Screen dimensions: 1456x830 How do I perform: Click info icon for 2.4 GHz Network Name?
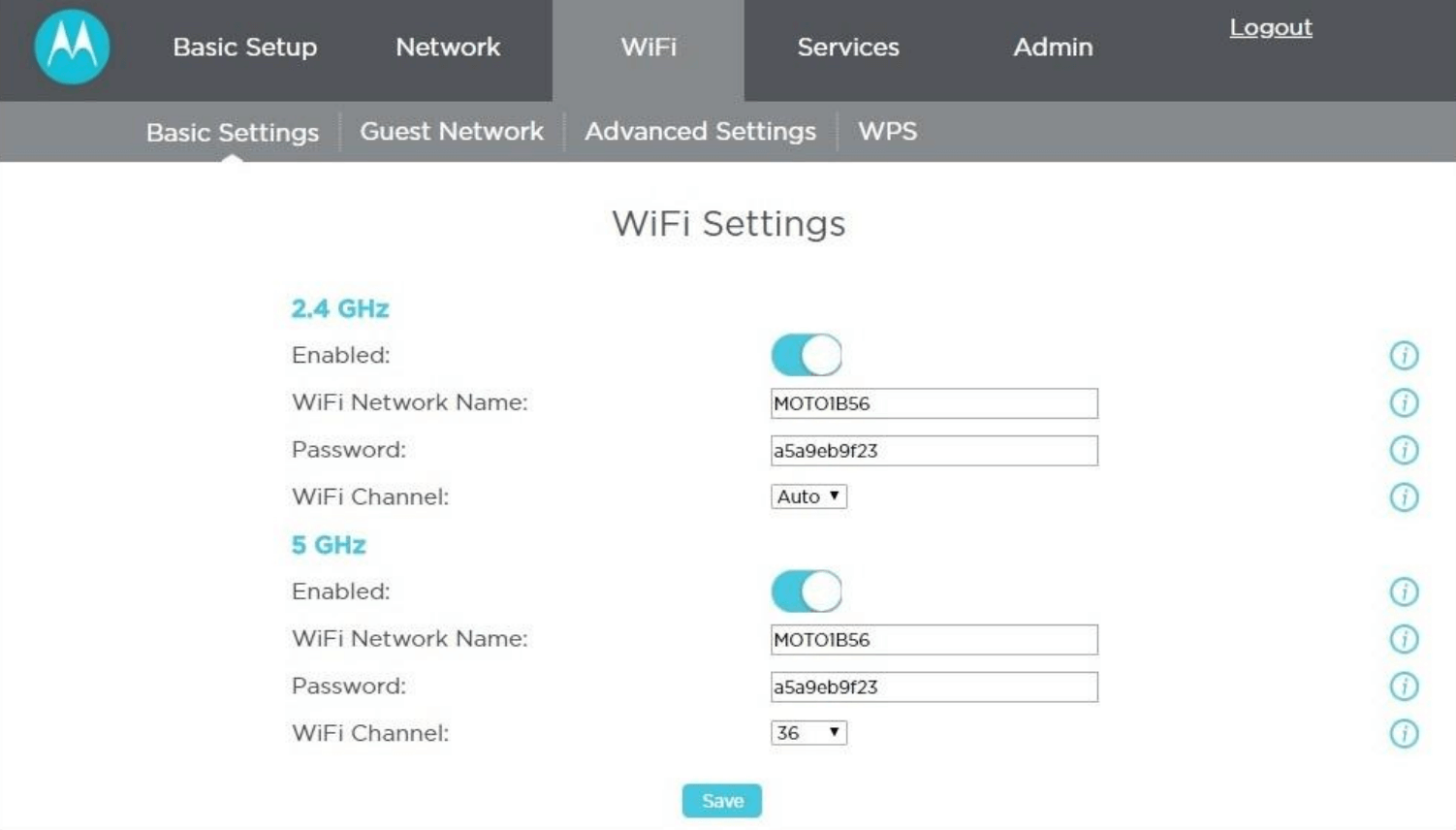1404,402
